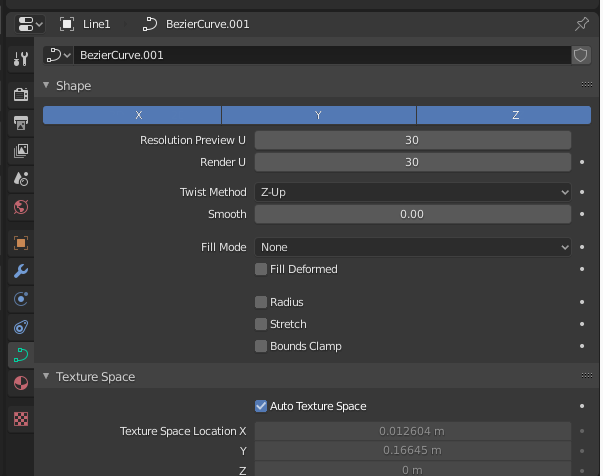Click the Smooth value field

click(x=413, y=214)
